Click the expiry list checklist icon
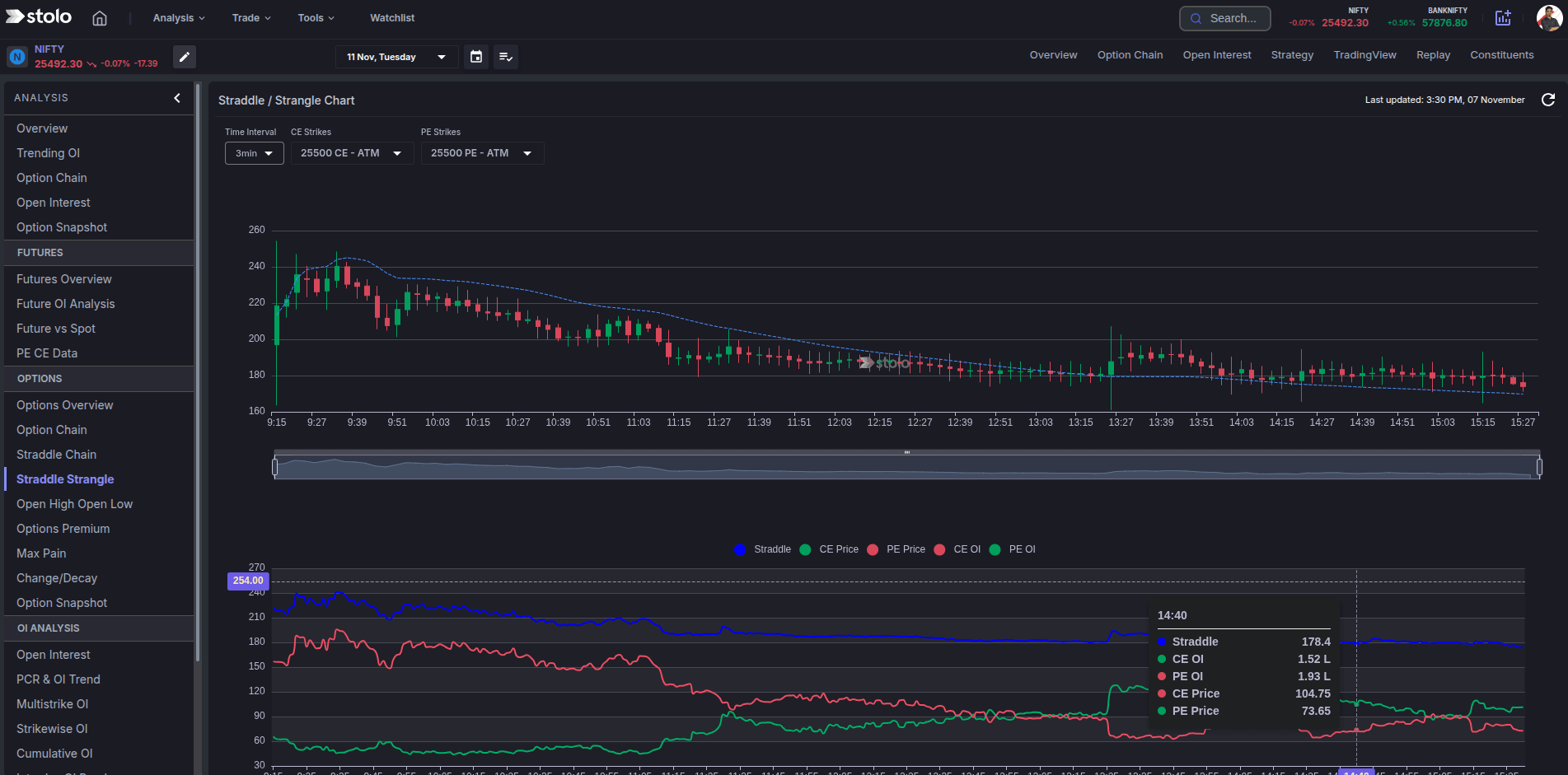Screen dimensions: 1568x775 click(x=506, y=57)
